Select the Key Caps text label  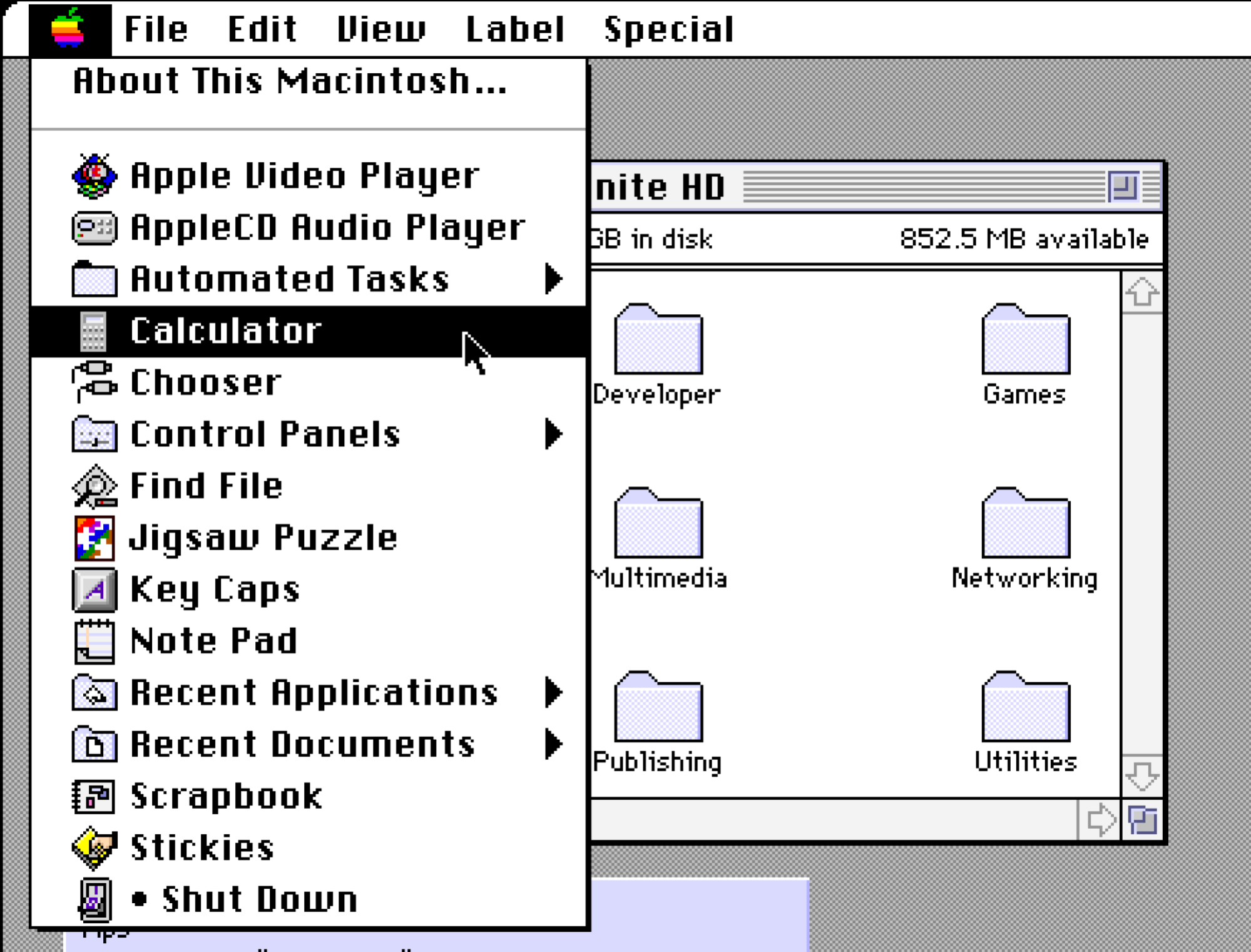point(215,591)
